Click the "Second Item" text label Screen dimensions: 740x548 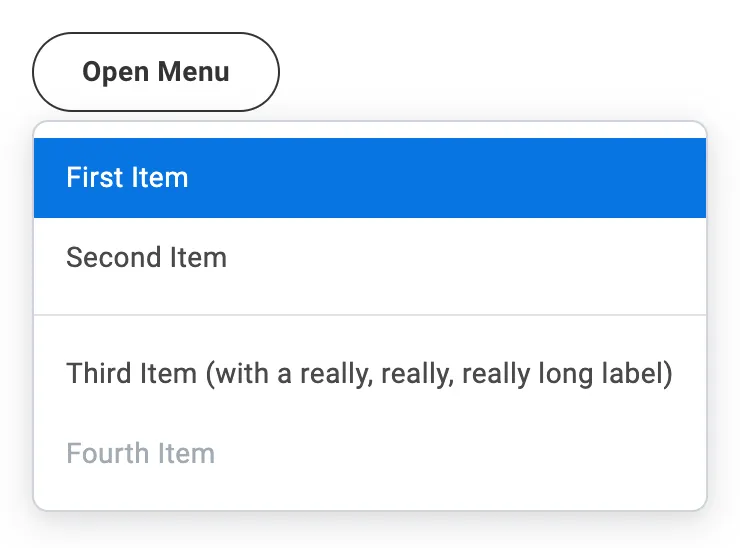(x=146, y=258)
